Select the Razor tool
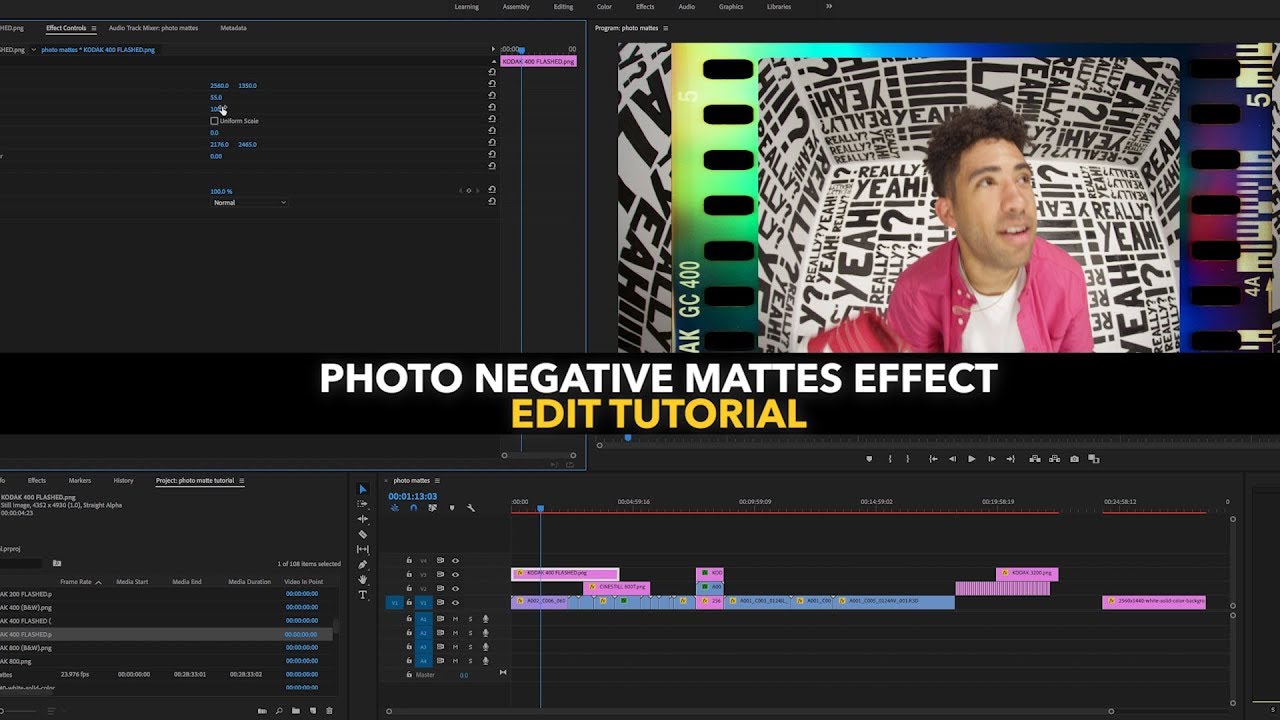The image size is (1280, 720). (x=363, y=534)
